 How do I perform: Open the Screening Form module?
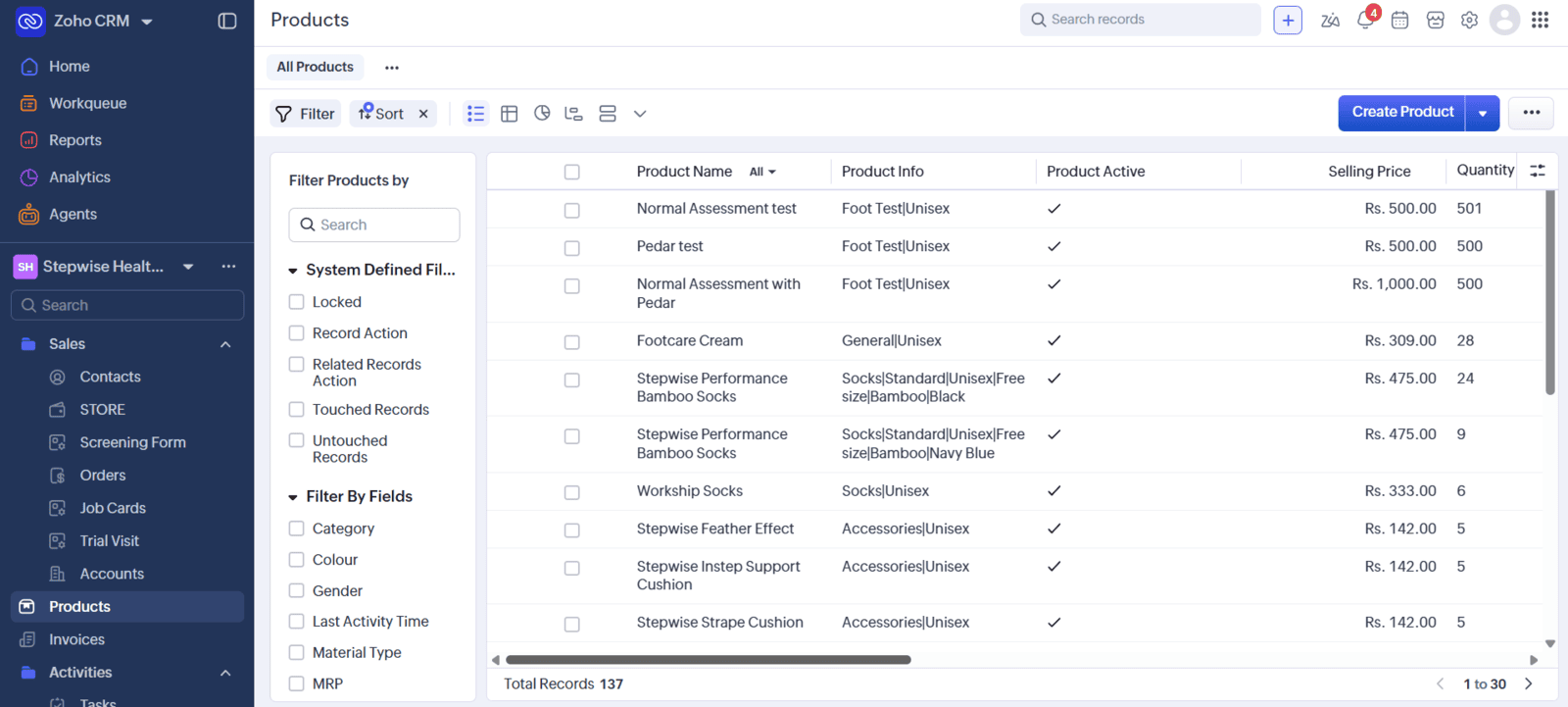(x=132, y=442)
